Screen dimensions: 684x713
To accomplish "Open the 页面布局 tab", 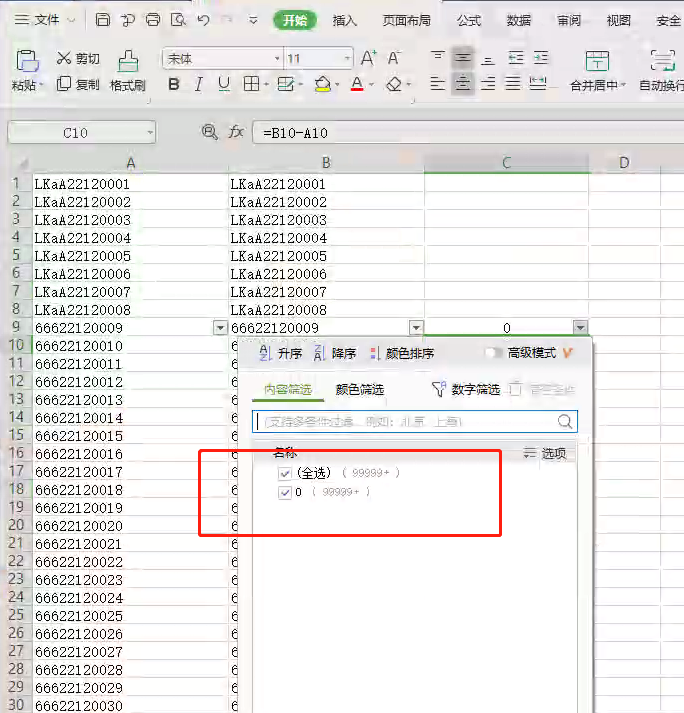I will (406, 20).
